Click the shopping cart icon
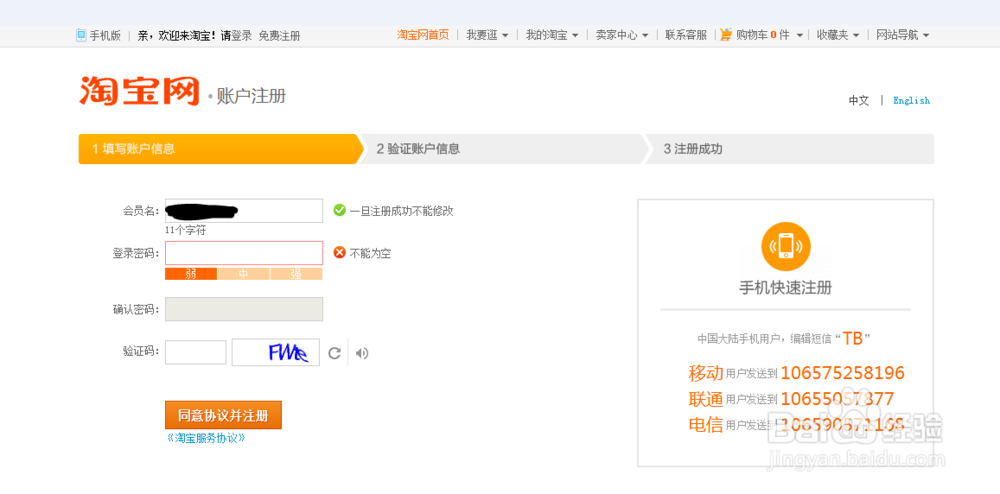This screenshot has width=1000, height=494. tap(726, 35)
